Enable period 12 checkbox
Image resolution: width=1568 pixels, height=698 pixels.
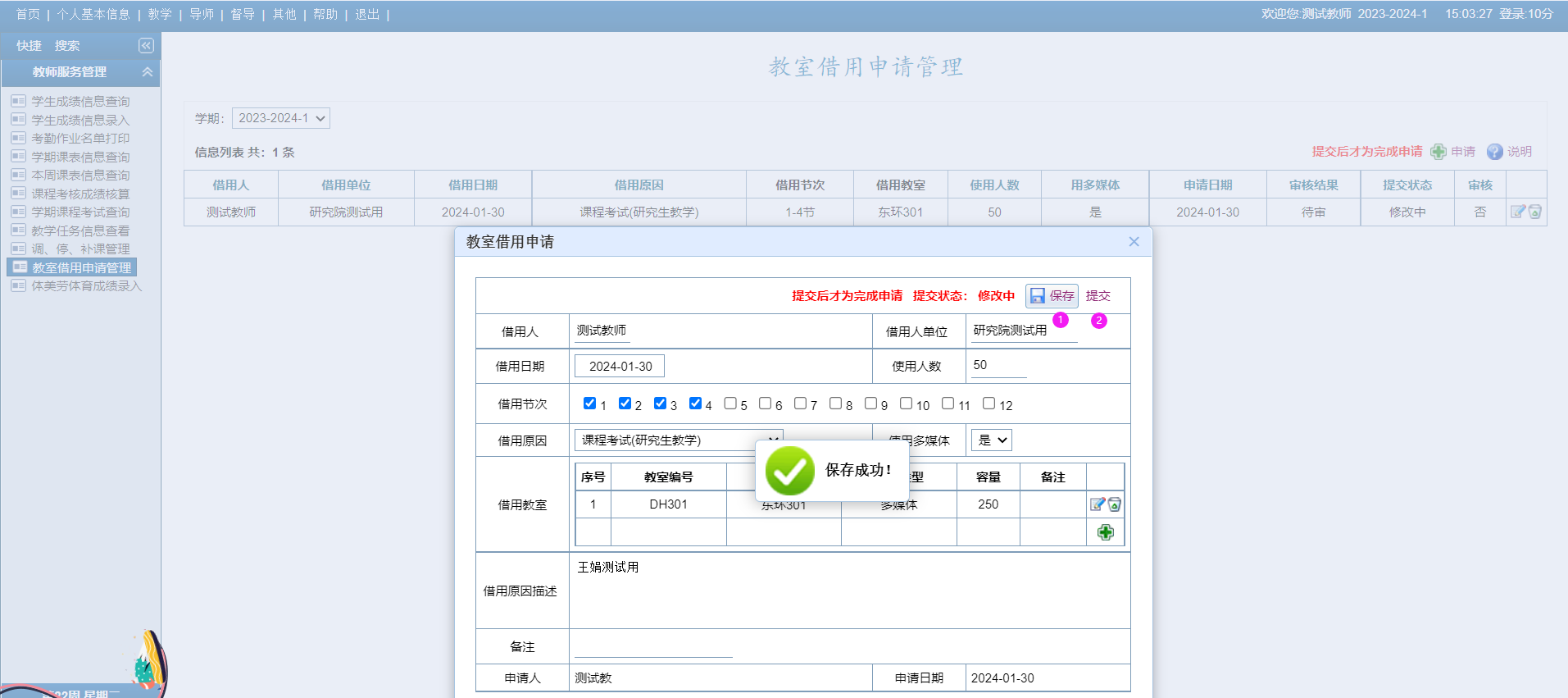pyautogui.click(x=989, y=404)
